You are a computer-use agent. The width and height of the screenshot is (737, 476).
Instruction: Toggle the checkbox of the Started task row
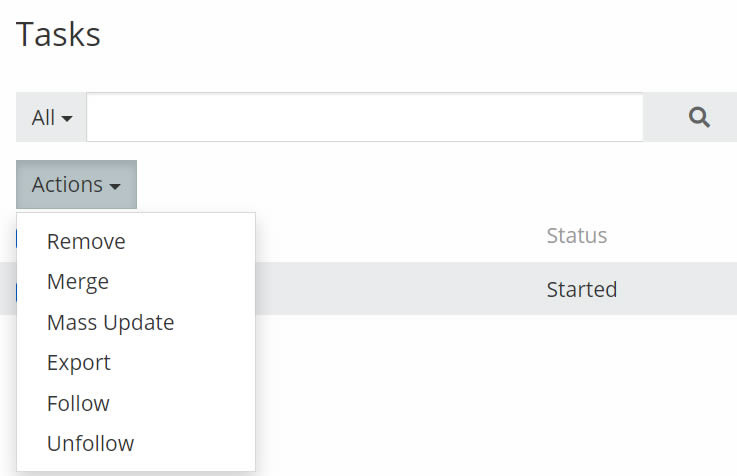pos(15,291)
